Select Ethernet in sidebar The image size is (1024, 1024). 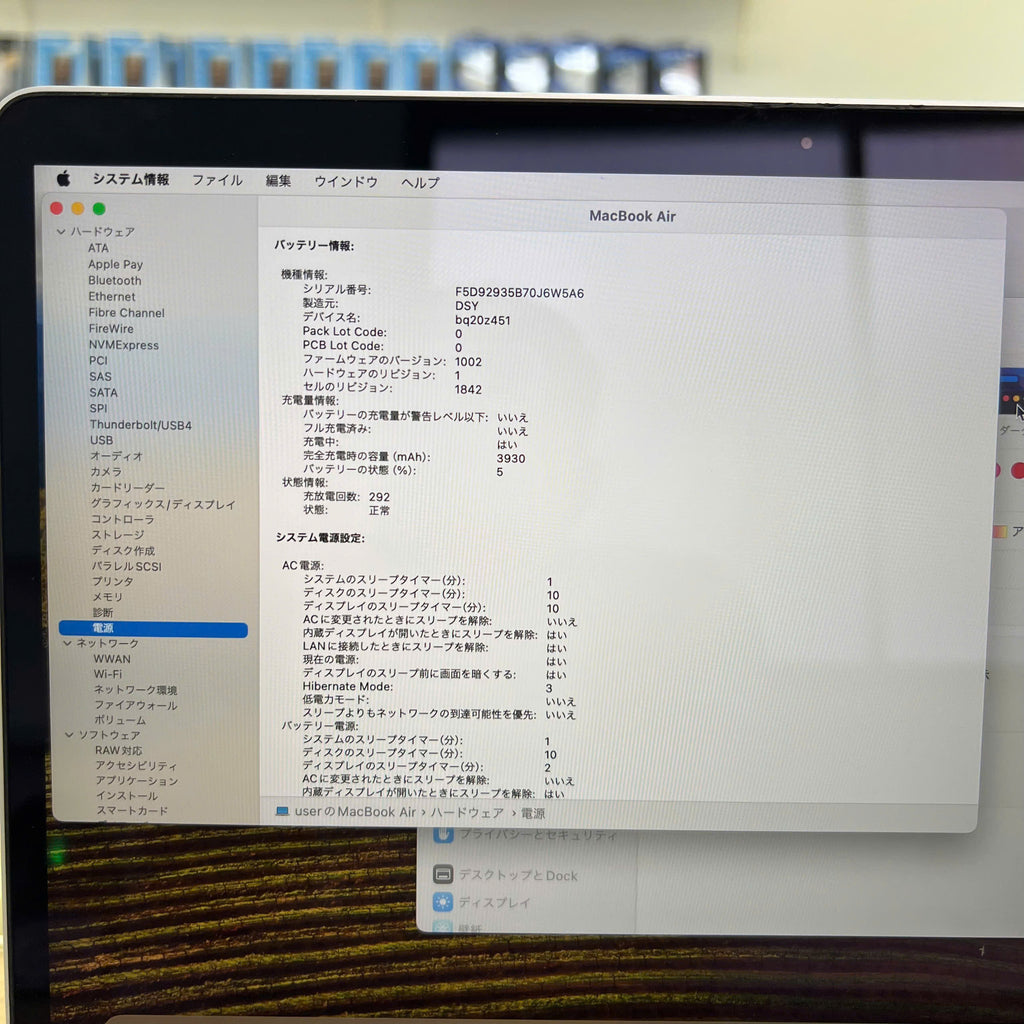tap(112, 296)
